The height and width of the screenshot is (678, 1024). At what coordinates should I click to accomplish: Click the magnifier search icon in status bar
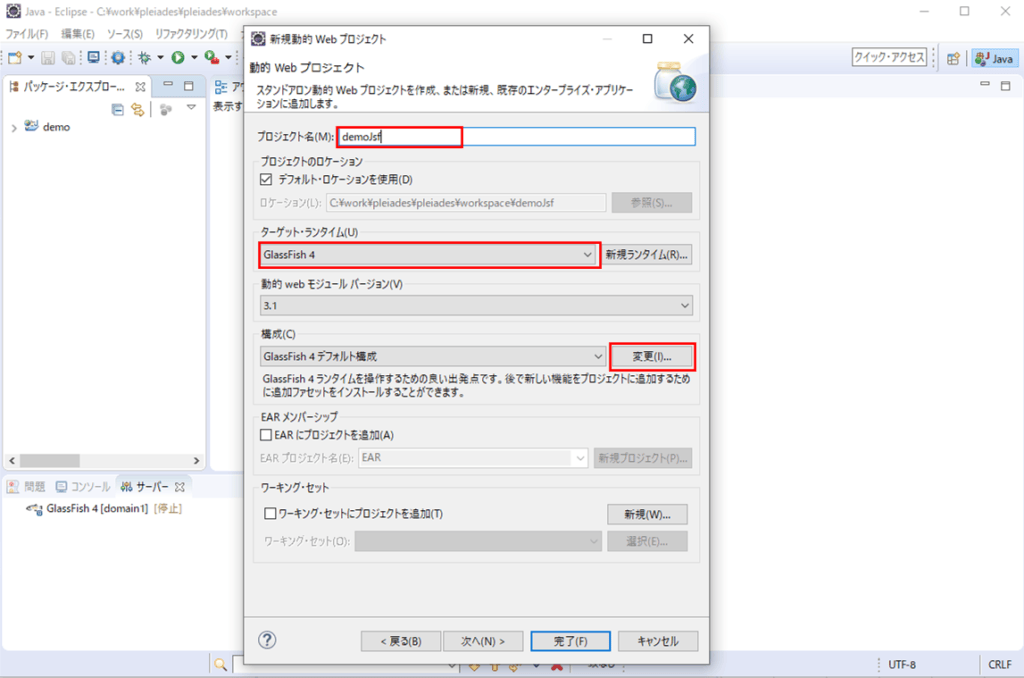coord(221,664)
